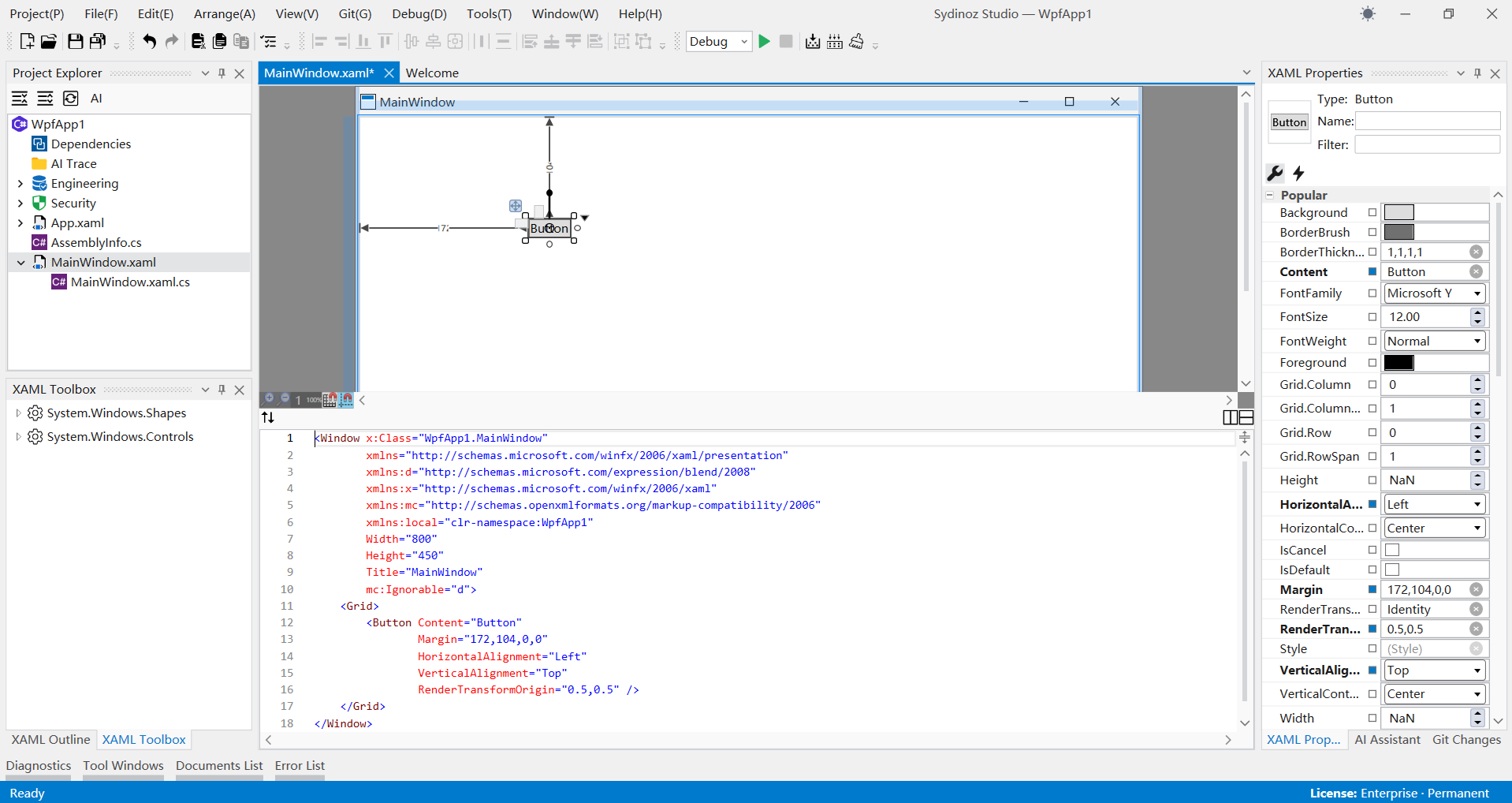Image resolution: width=1512 pixels, height=803 pixels.
Task: Swap design and code panes
Action: pos(268,417)
